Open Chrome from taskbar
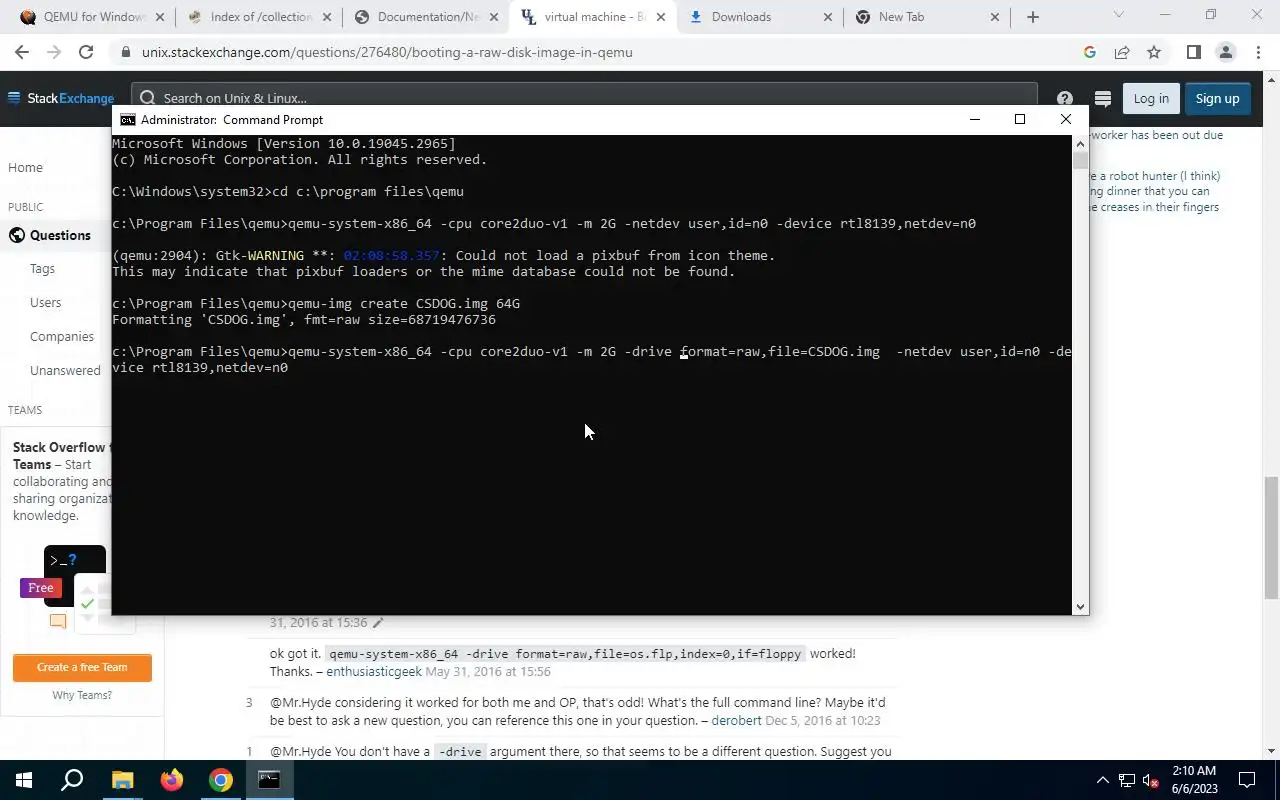Image resolution: width=1280 pixels, height=800 pixels. (x=221, y=780)
